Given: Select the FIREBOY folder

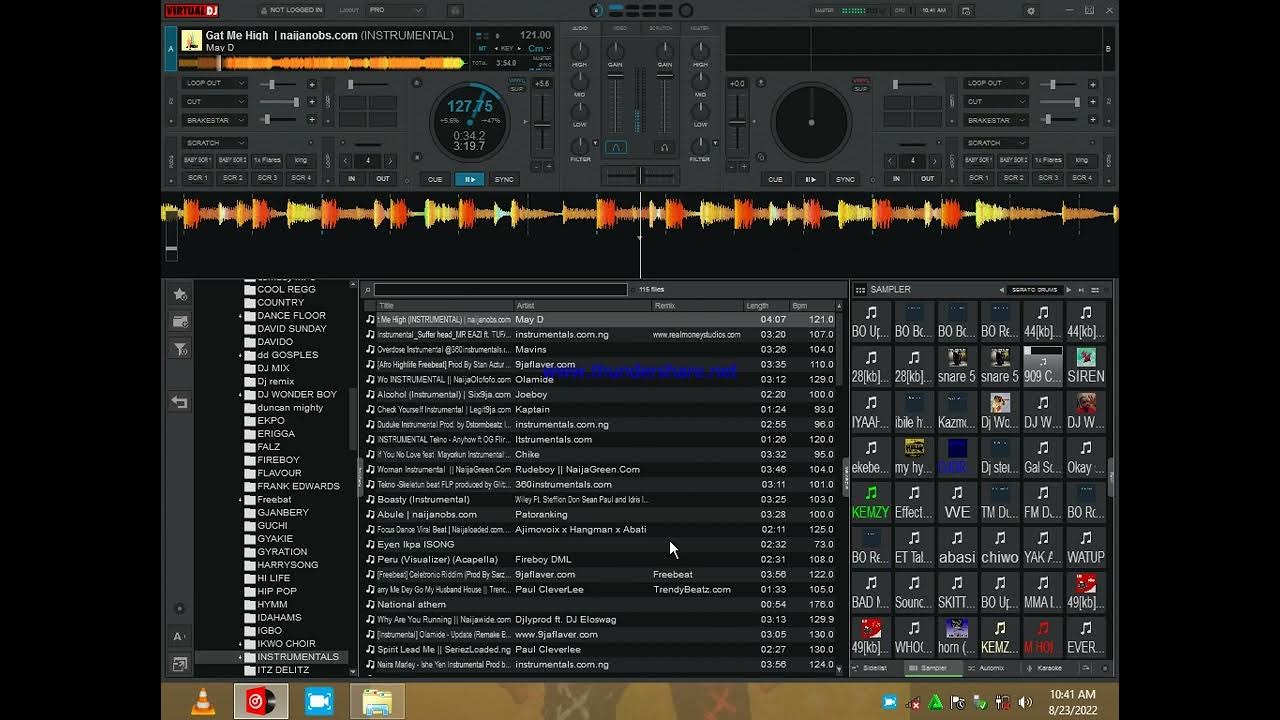Looking at the screenshot, I should (x=278, y=460).
